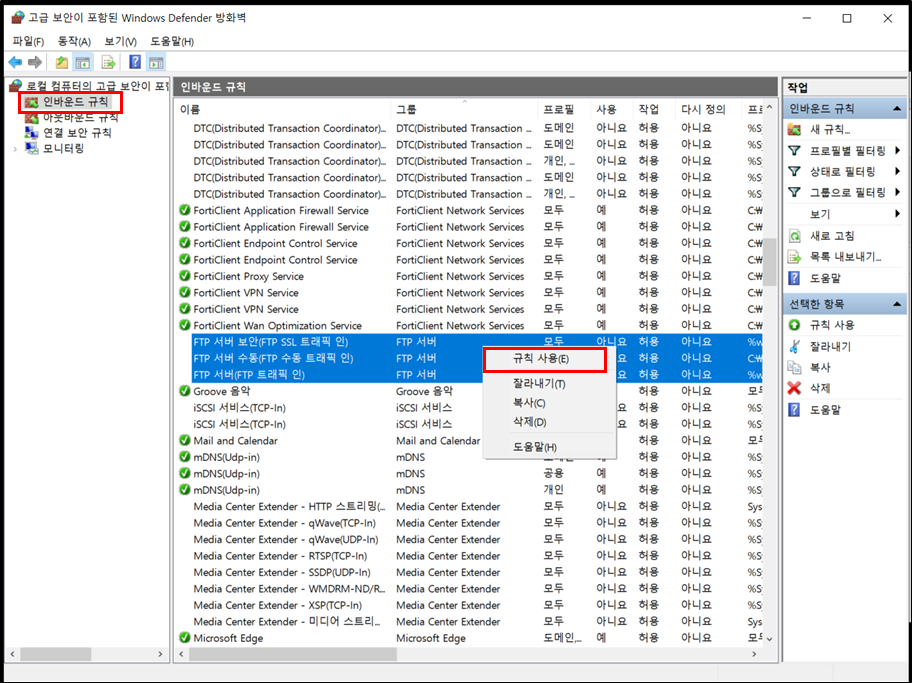Click the 복사 copy icon
912x683 pixels.
[x=795, y=367]
